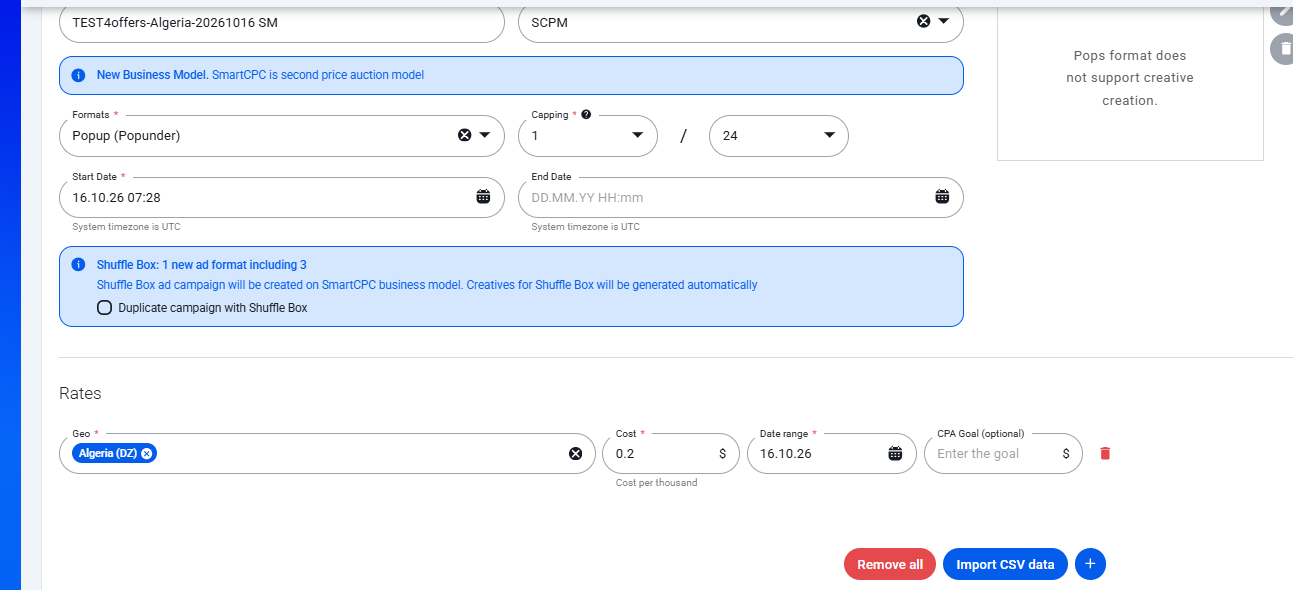Click Import CSV data button
The width and height of the screenshot is (1293, 590).
1005,564
